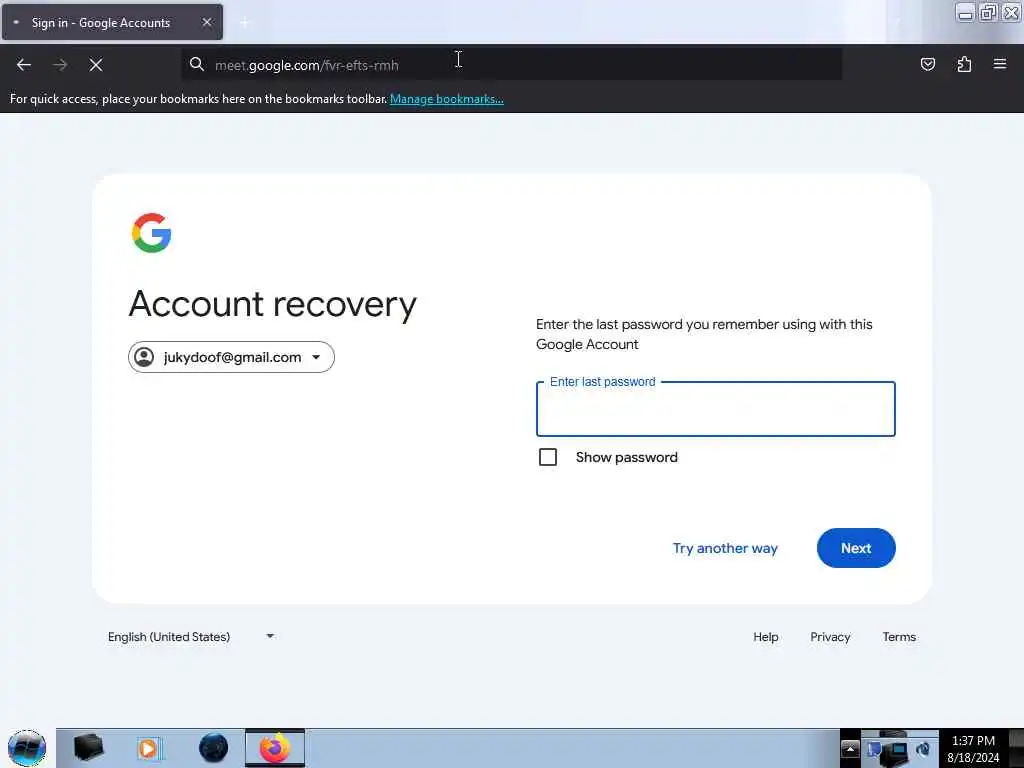This screenshot has height=768, width=1024.
Task: Open the Terms link
Action: point(899,637)
